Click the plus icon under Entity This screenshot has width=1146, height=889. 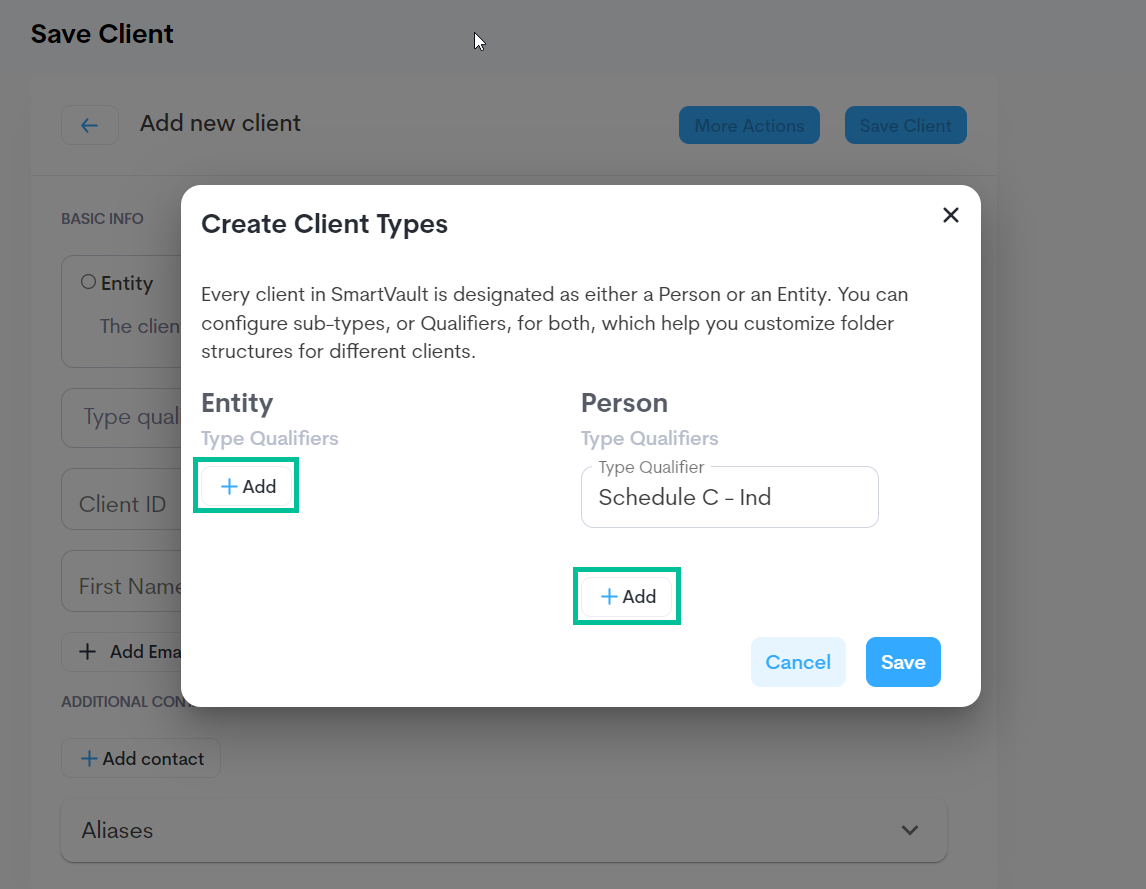[229, 486]
